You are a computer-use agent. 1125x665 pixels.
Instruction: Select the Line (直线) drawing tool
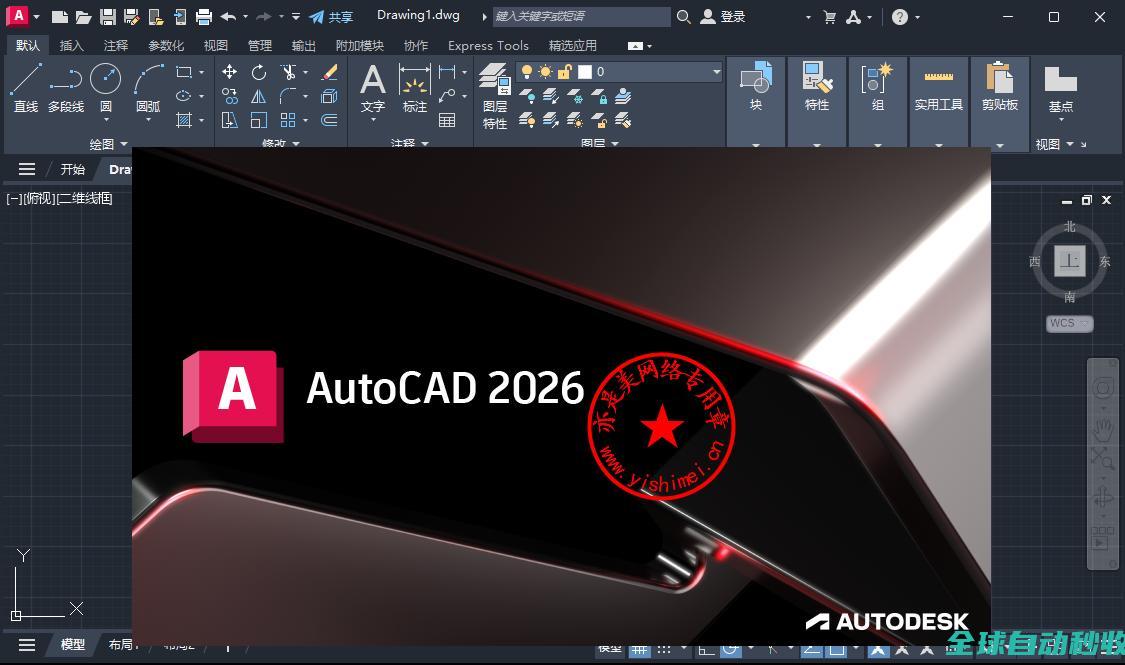(26, 85)
